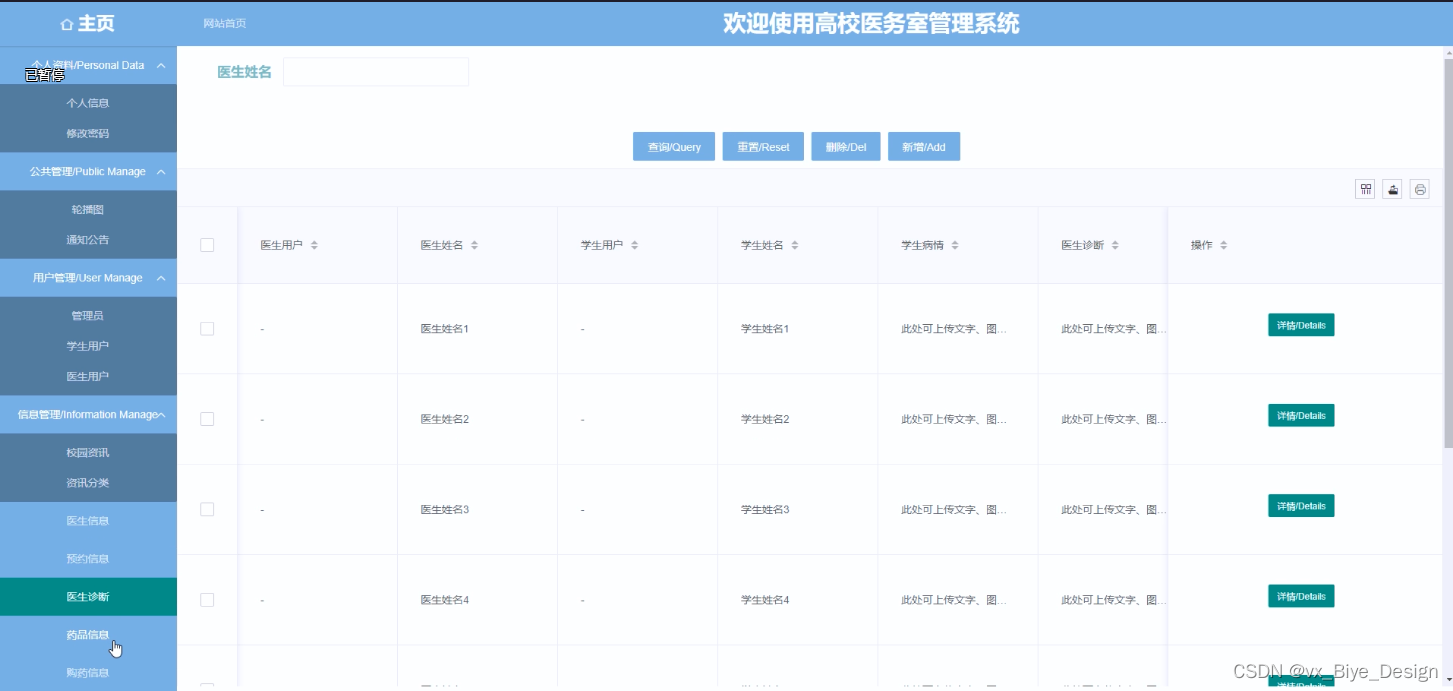Open 通知公告 in the sidebar
Image resolution: width=1453 pixels, height=691 pixels.
pyautogui.click(x=88, y=240)
